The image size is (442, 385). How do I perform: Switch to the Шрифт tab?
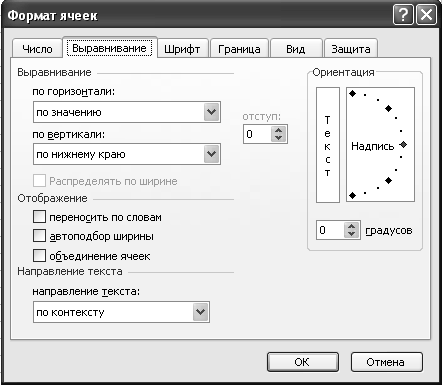182,49
